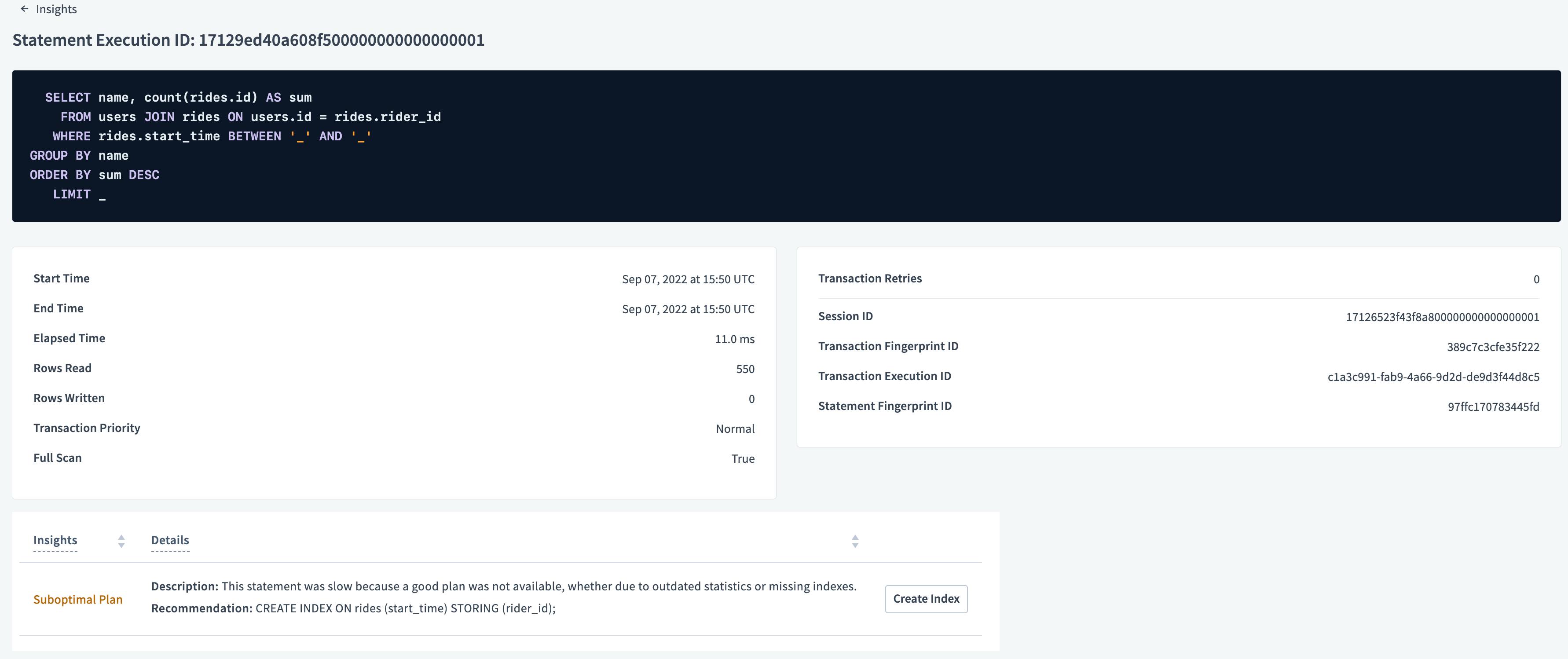Image resolution: width=1568 pixels, height=659 pixels.
Task: Open the Suboptimal Plan insight
Action: click(78, 599)
